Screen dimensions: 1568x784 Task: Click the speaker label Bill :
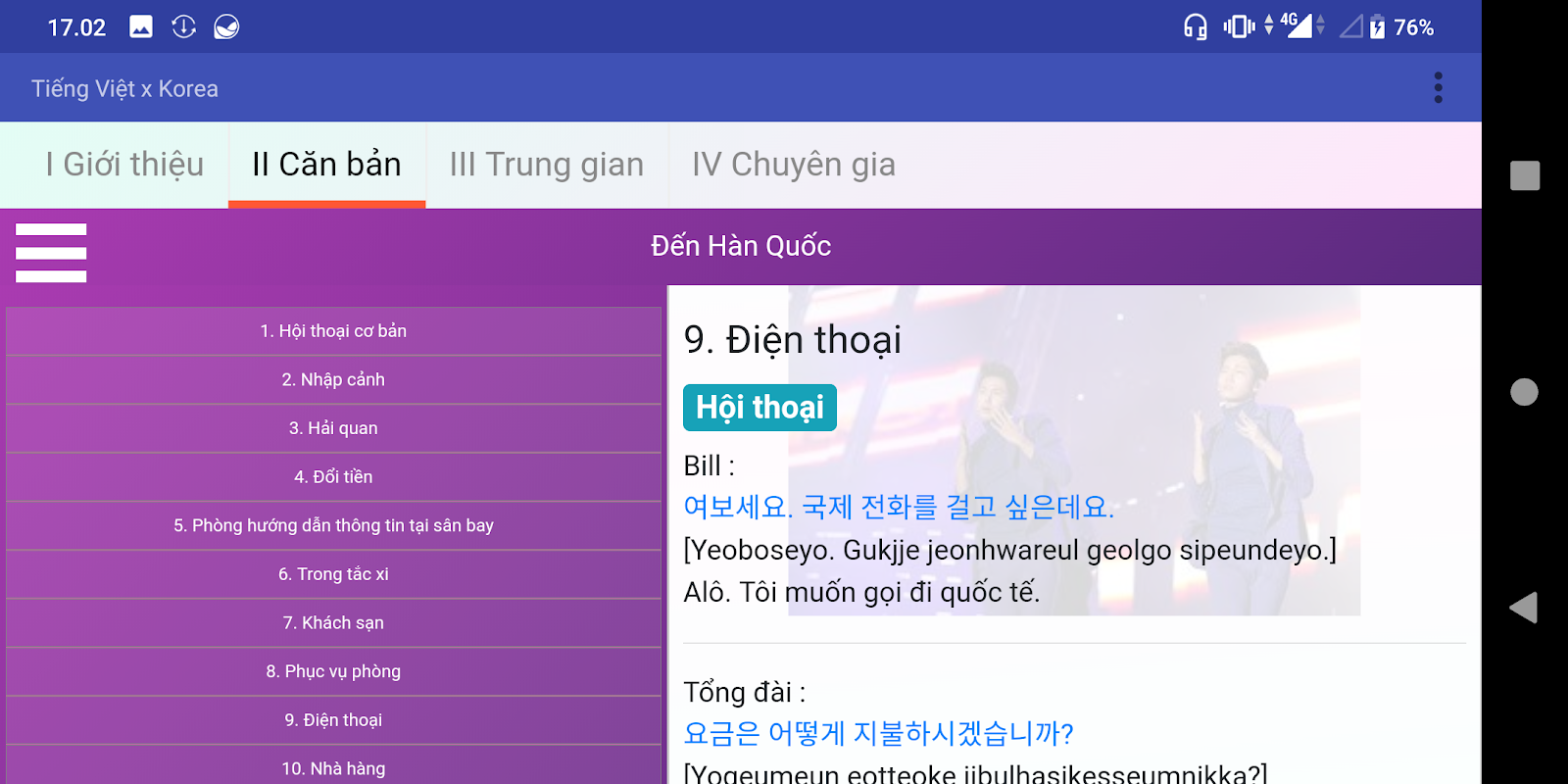point(709,465)
